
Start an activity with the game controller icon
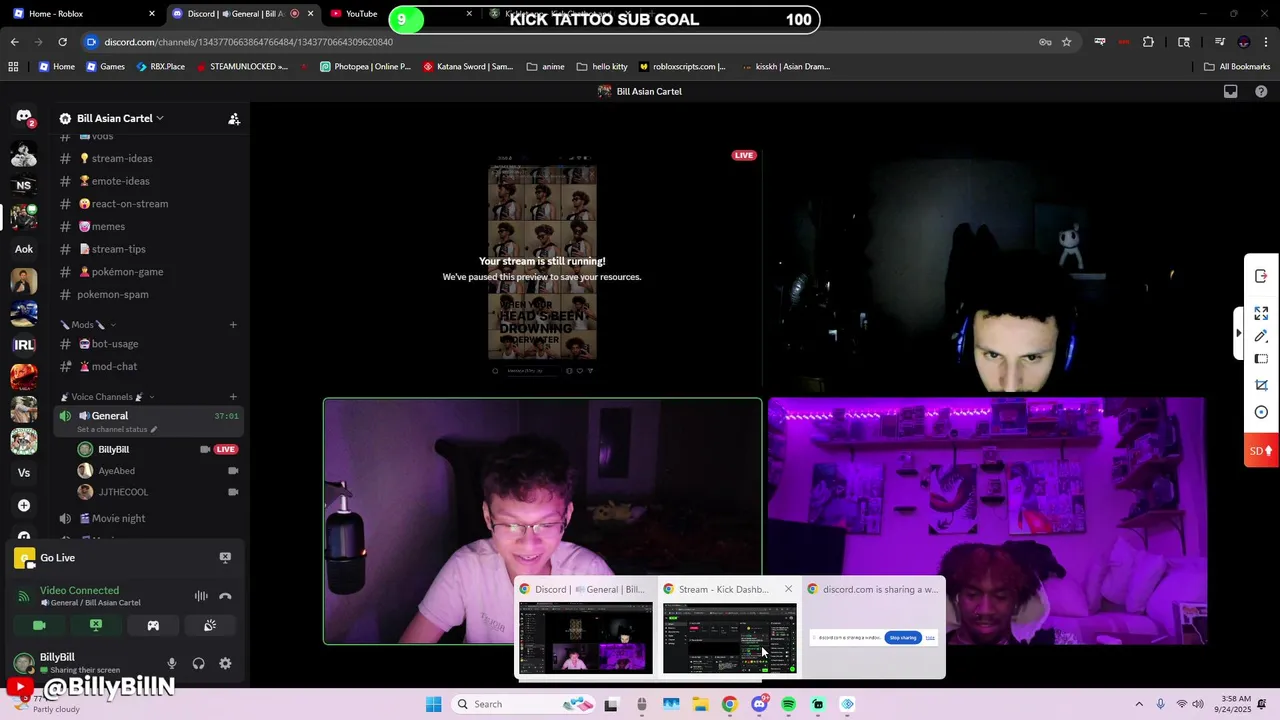click(x=153, y=625)
